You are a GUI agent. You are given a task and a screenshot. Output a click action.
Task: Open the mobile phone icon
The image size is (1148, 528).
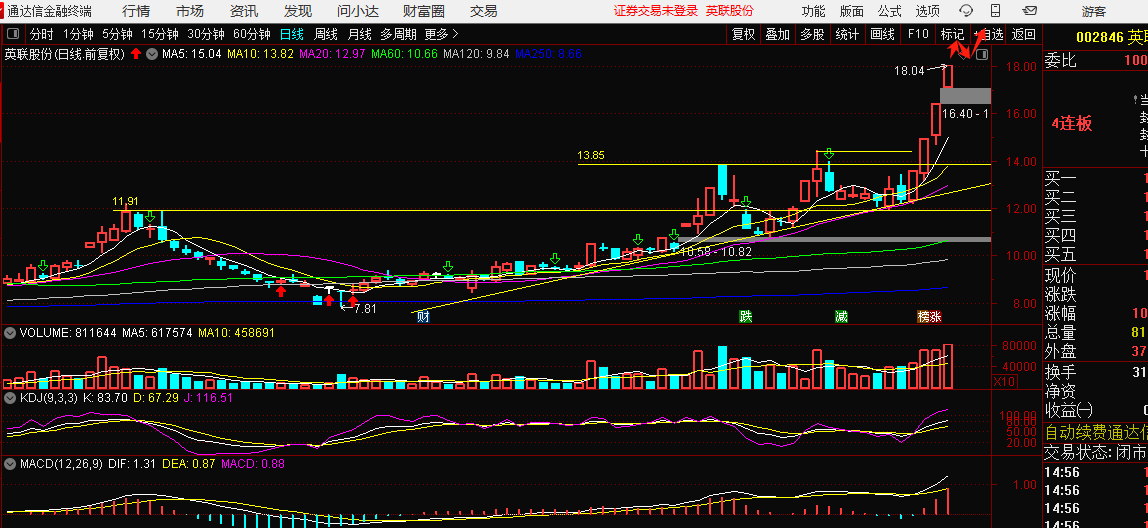pyautogui.click(x=995, y=10)
